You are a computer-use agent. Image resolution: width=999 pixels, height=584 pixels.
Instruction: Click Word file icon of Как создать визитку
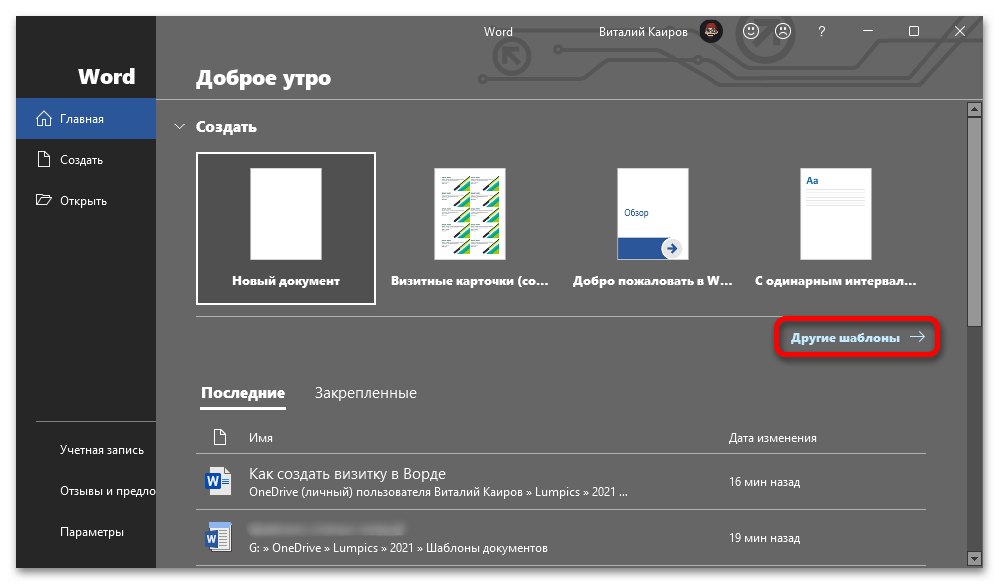point(218,481)
